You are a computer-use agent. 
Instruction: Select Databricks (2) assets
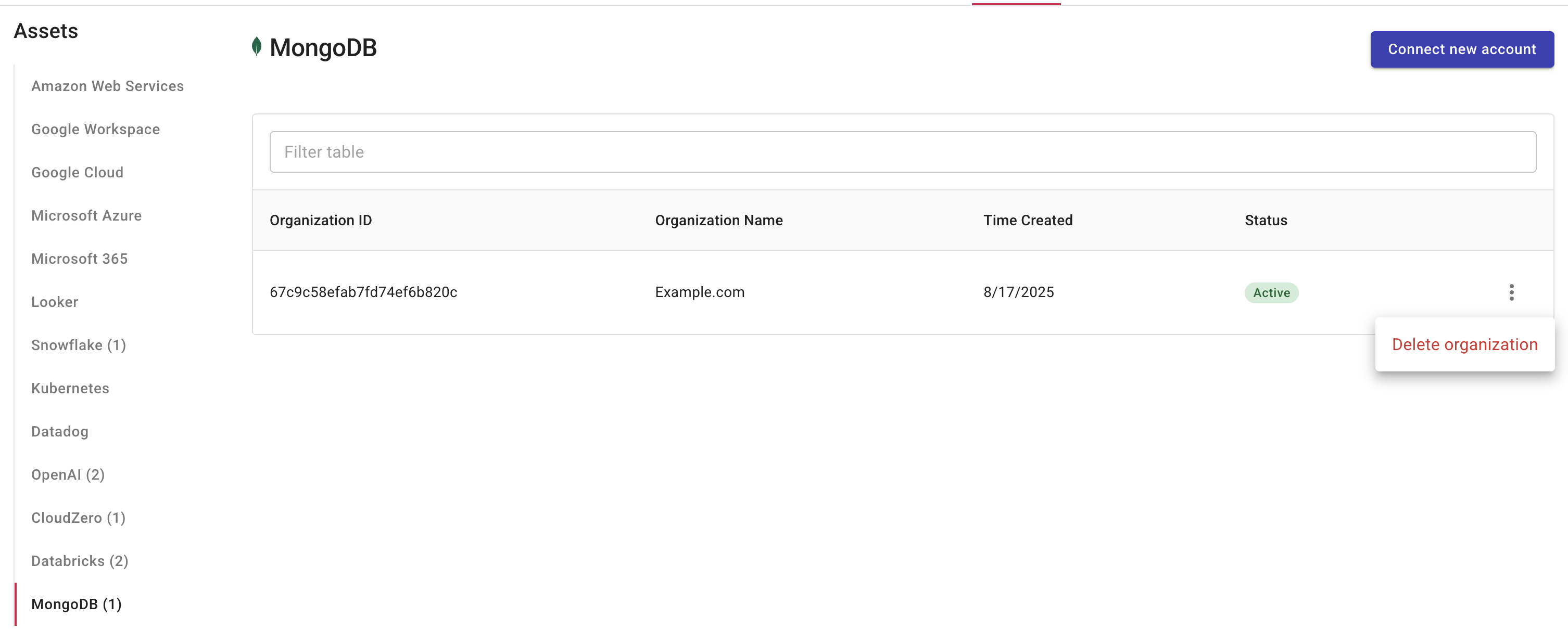[80, 561]
